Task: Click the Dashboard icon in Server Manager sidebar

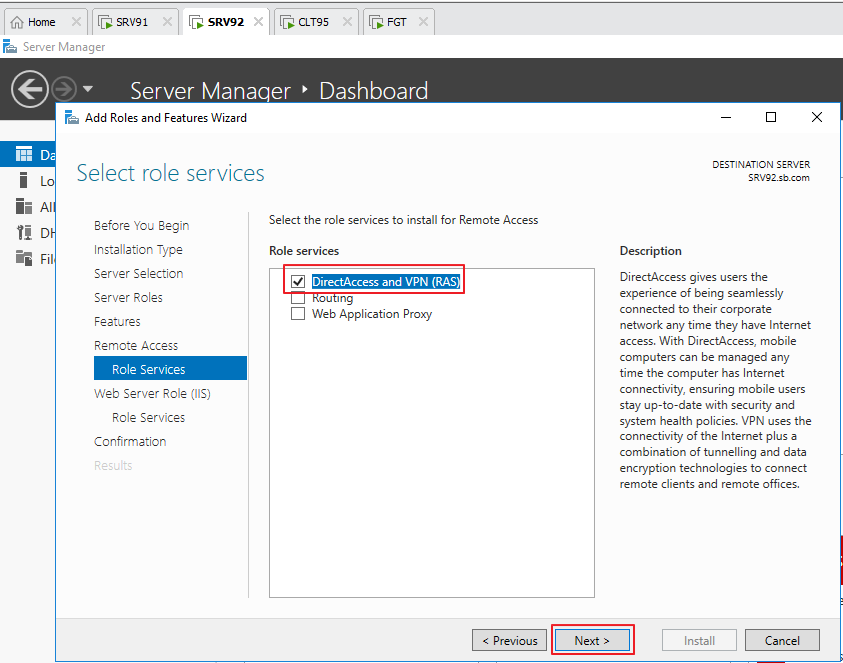Action: (24, 155)
